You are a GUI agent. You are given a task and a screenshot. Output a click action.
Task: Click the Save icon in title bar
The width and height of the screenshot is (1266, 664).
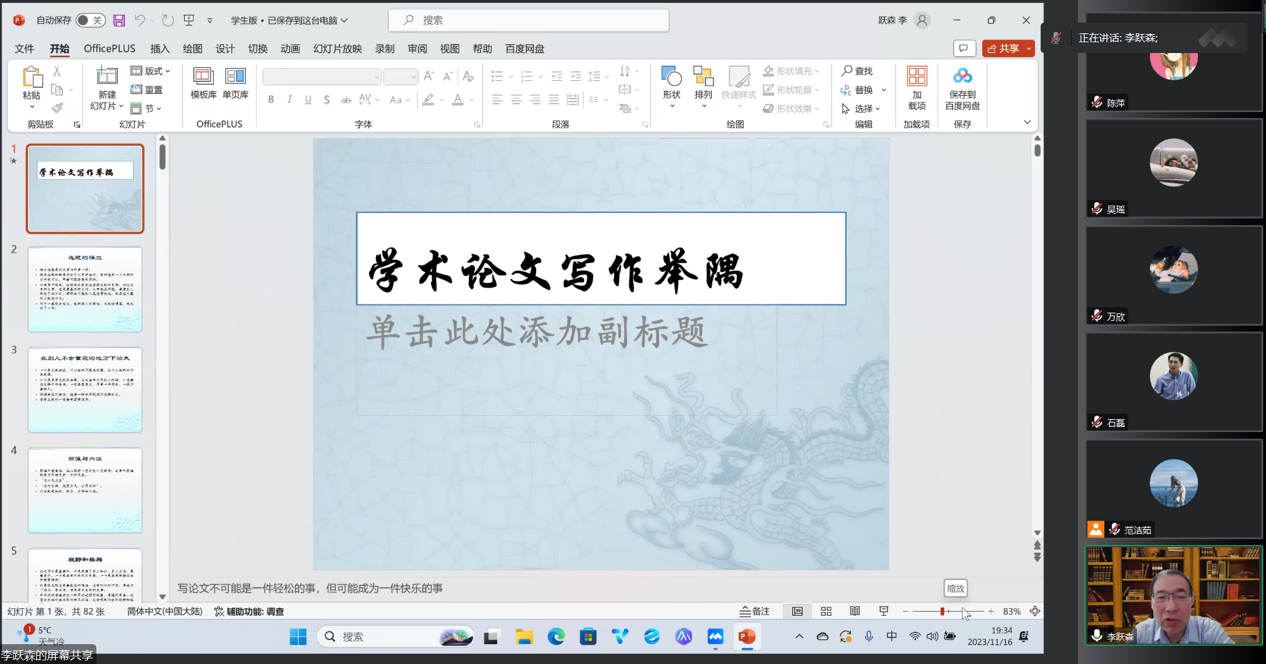119,20
